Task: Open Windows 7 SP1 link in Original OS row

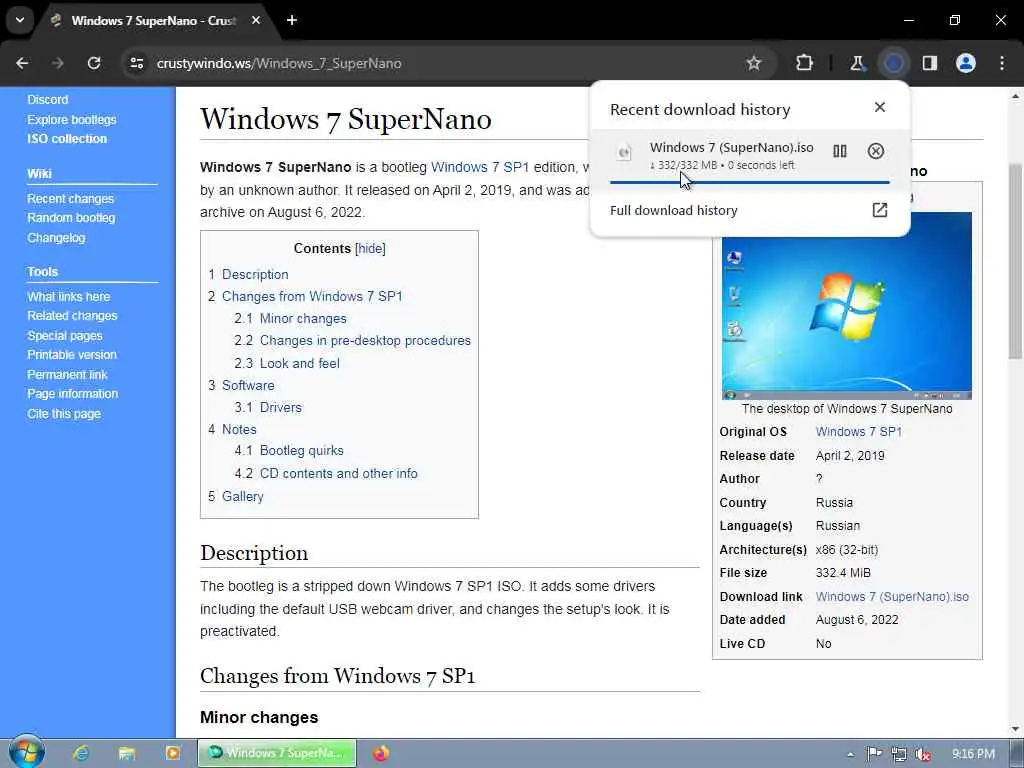Action: (859, 432)
